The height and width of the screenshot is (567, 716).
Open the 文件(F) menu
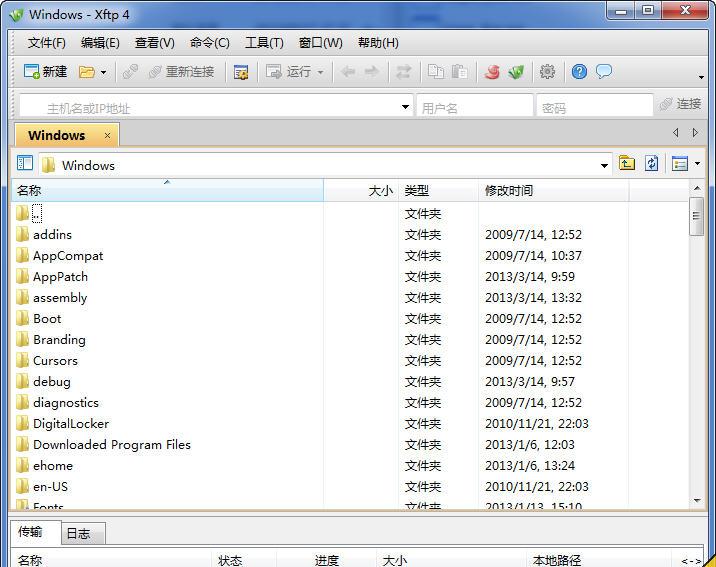(x=47, y=43)
